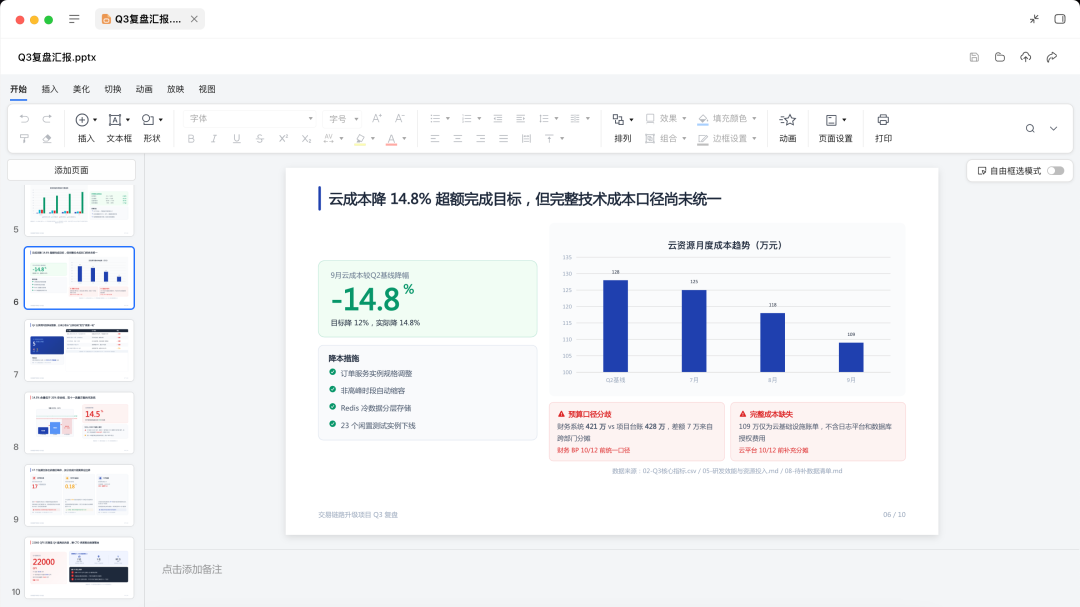This screenshot has width=1080, height=607.
Task: Select the Q3复盘汇报 document tab
Action: (x=147, y=19)
